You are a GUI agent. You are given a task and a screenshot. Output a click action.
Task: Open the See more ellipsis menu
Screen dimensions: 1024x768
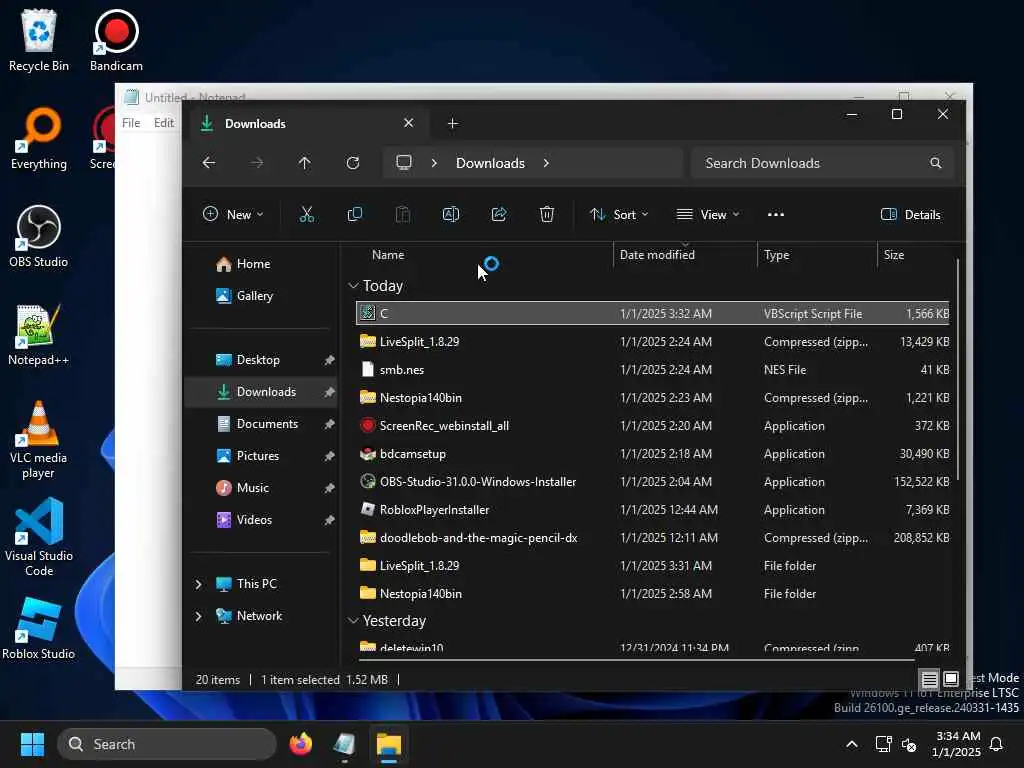tap(775, 214)
